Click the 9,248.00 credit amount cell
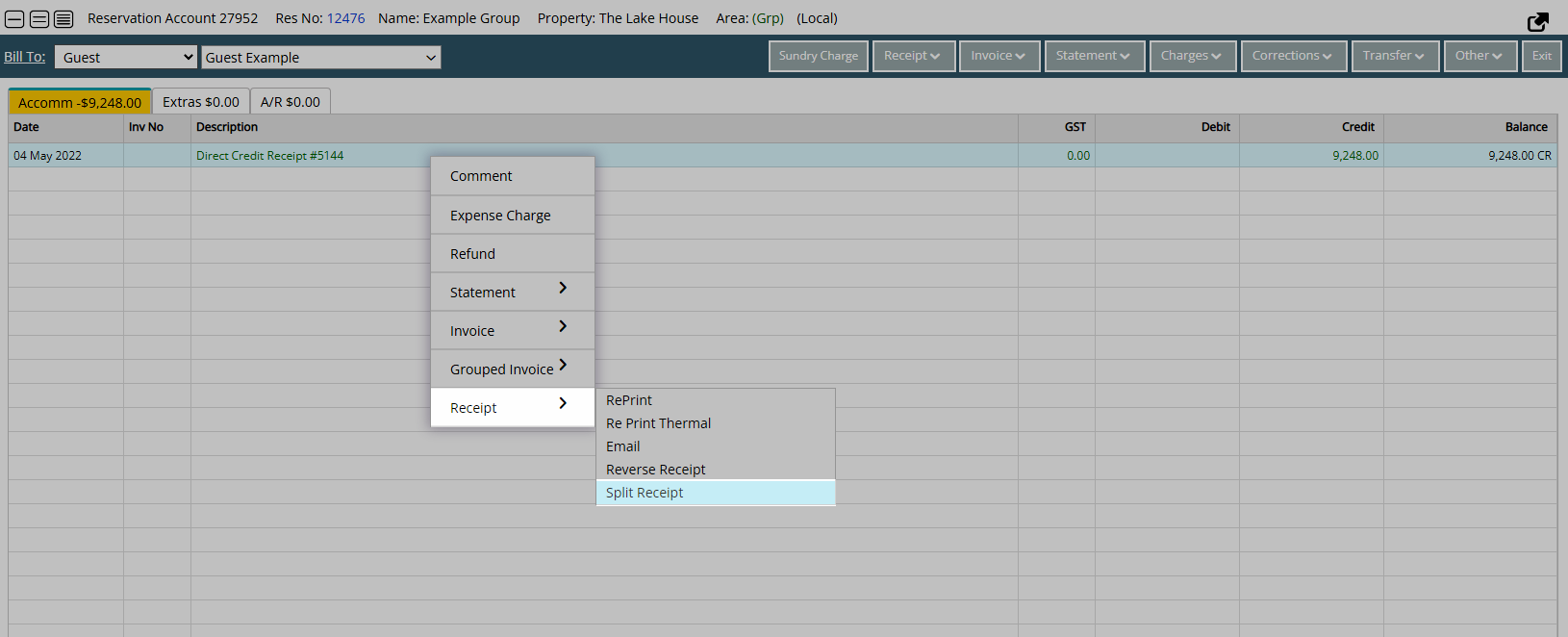This screenshot has width=1568, height=637. 1311,155
